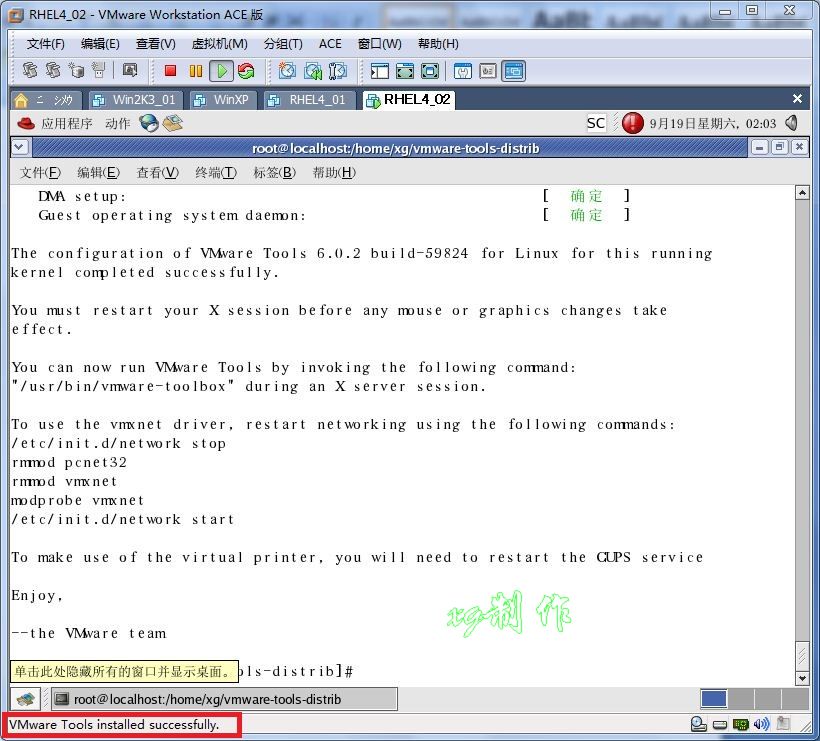Click the show desktop icon in the guest bottom panel

click(x=25, y=699)
